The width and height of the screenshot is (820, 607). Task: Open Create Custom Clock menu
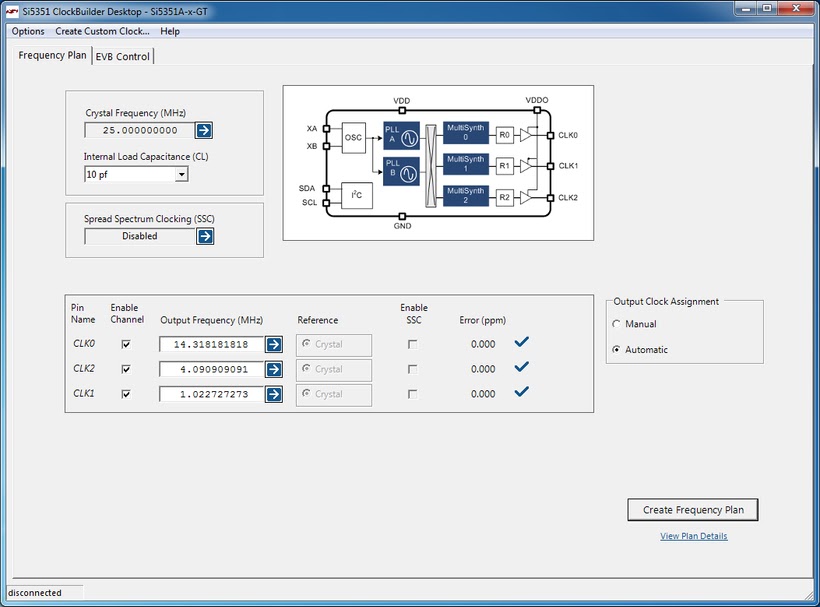tap(102, 31)
